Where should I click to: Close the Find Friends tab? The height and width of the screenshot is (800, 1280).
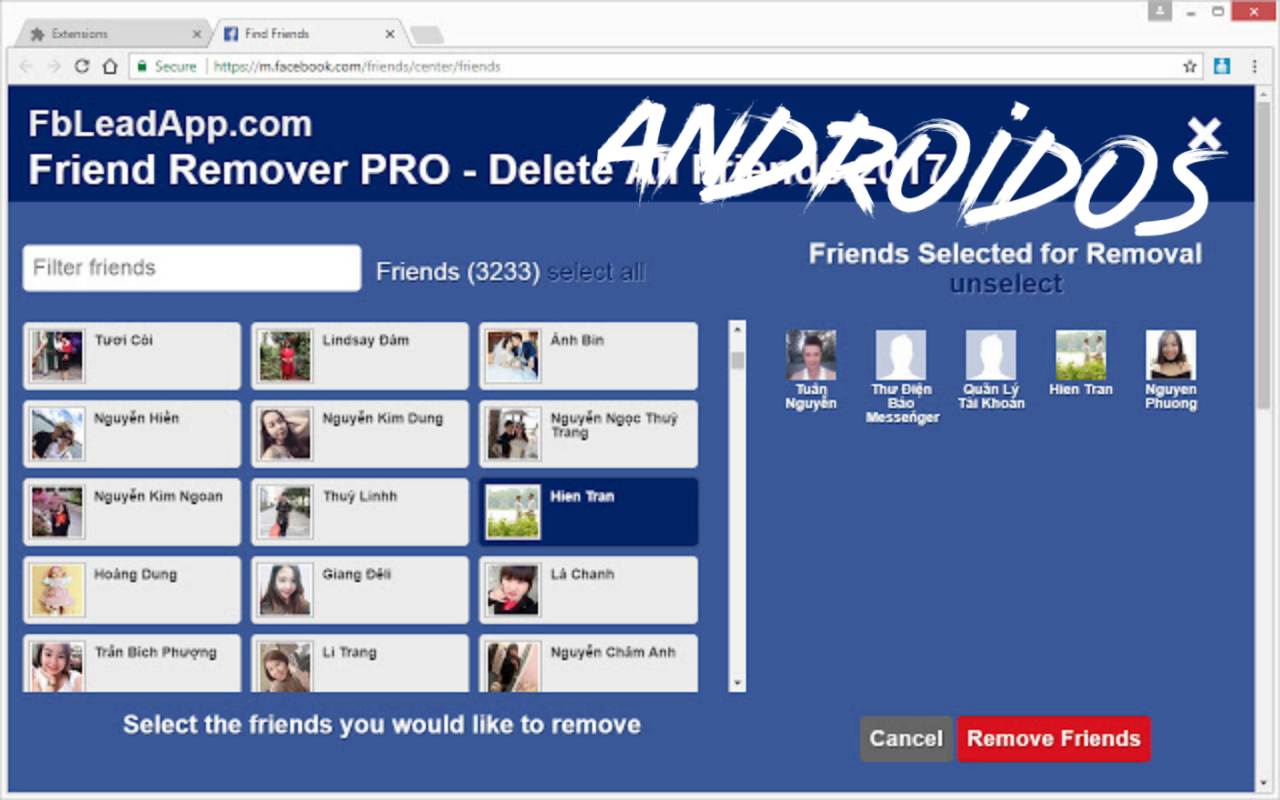[x=390, y=33]
